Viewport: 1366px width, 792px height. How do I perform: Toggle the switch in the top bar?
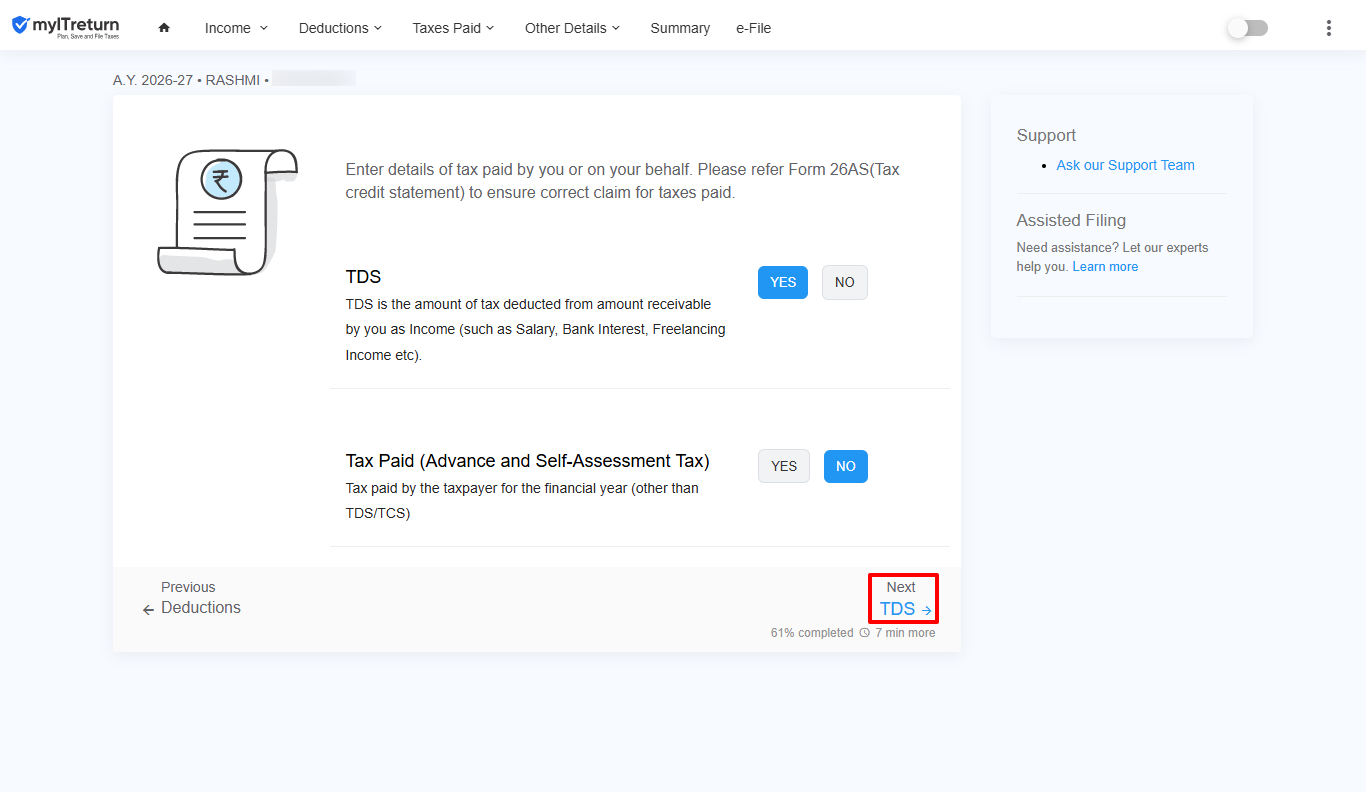tap(1247, 28)
